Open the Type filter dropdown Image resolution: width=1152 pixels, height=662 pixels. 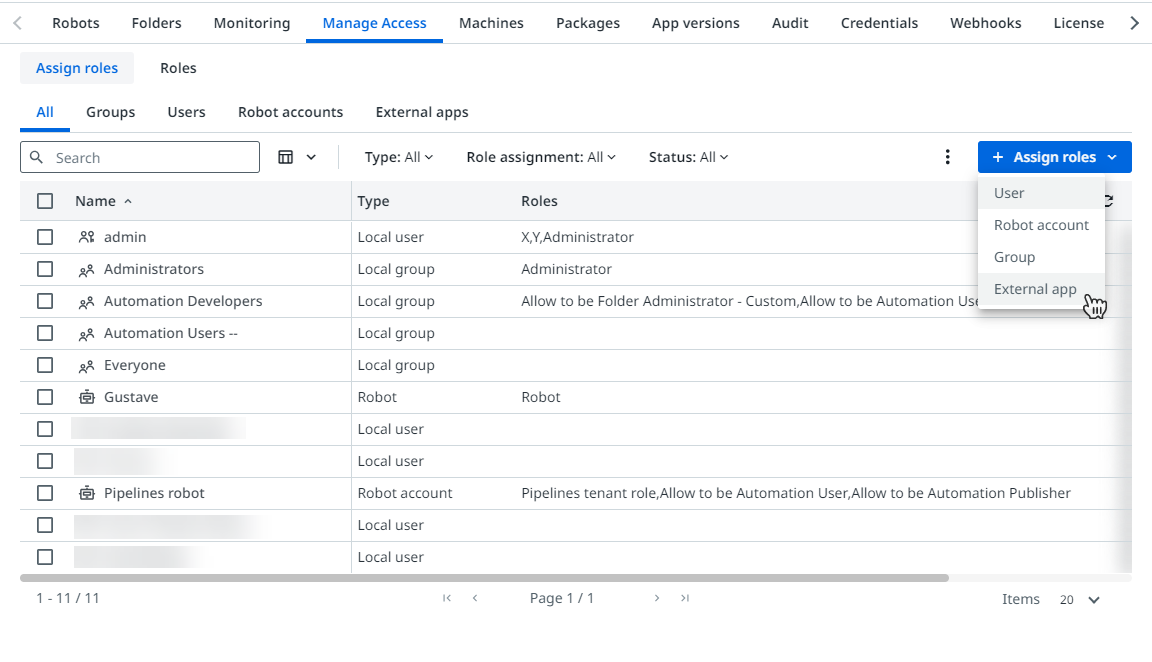click(398, 157)
